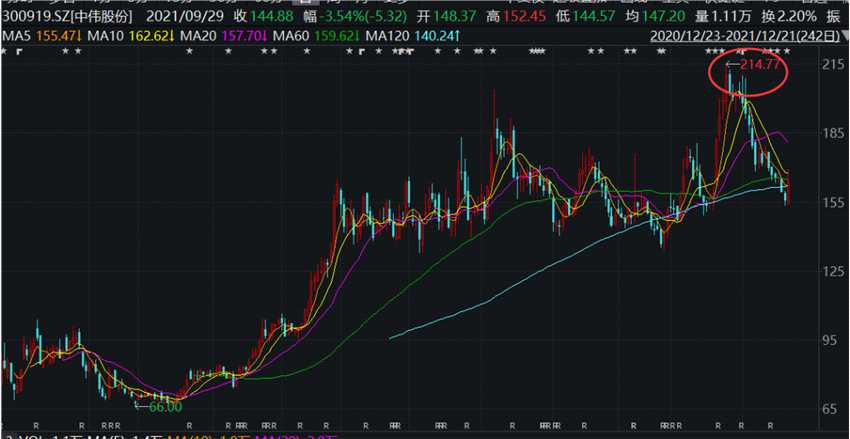The height and width of the screenshot is (439, 850).
Task: Click the turnover rate 2.20%
Action: coord(797,17)
